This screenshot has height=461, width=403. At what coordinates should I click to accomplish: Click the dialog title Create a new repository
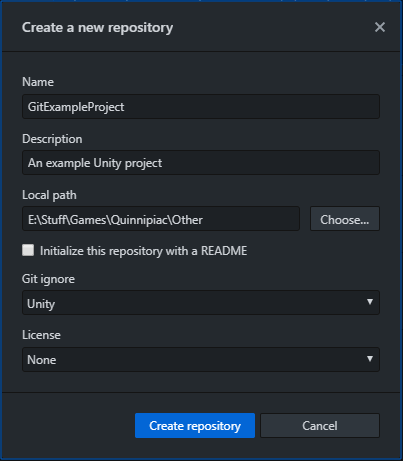(x=97, y=28)
